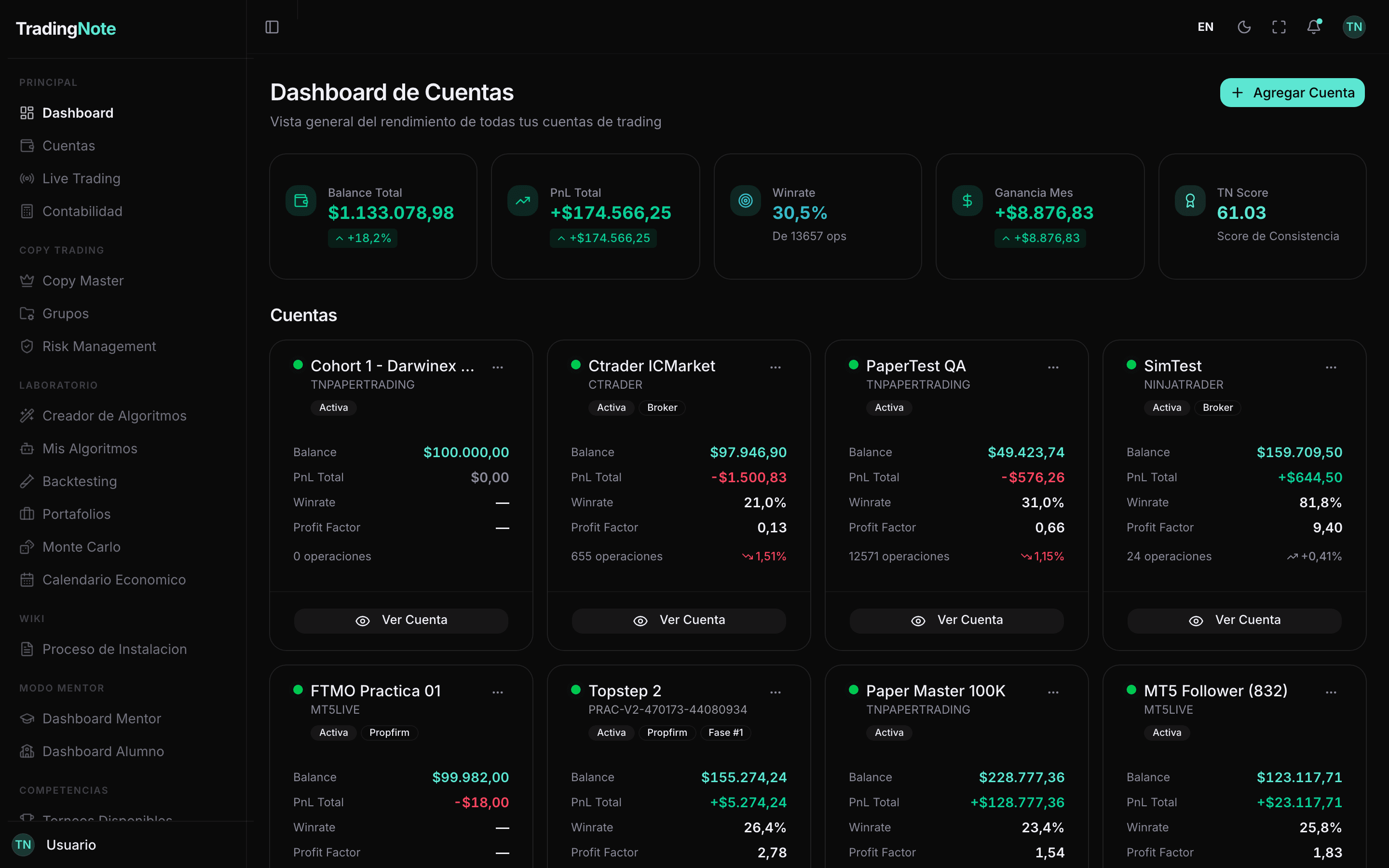The width and height of the screenshot is (1389, 868).
Task: Open options menu for Topstep 2
Action: [x=776, y=692]
